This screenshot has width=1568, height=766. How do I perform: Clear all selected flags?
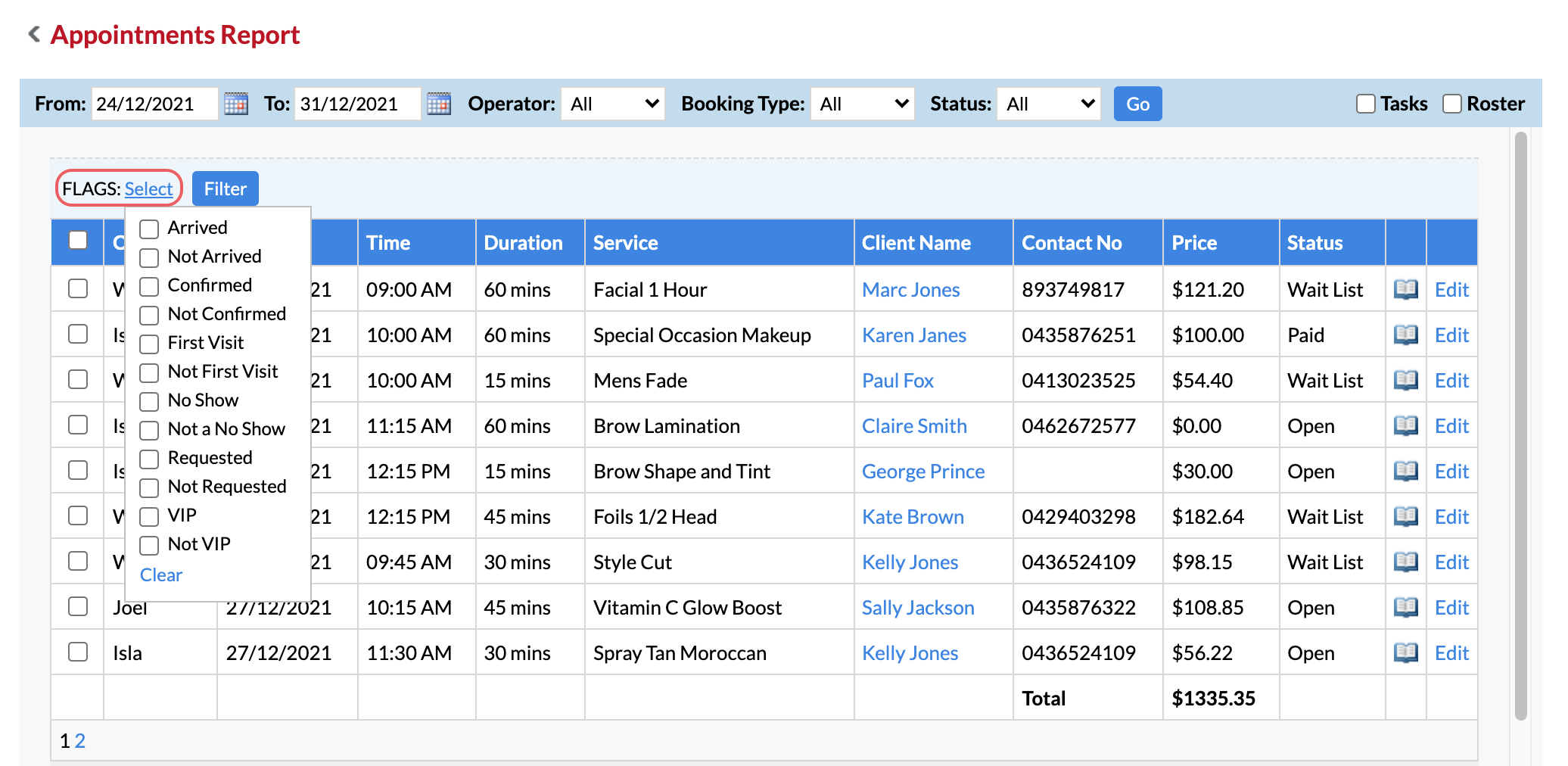(x=161, y=574)
